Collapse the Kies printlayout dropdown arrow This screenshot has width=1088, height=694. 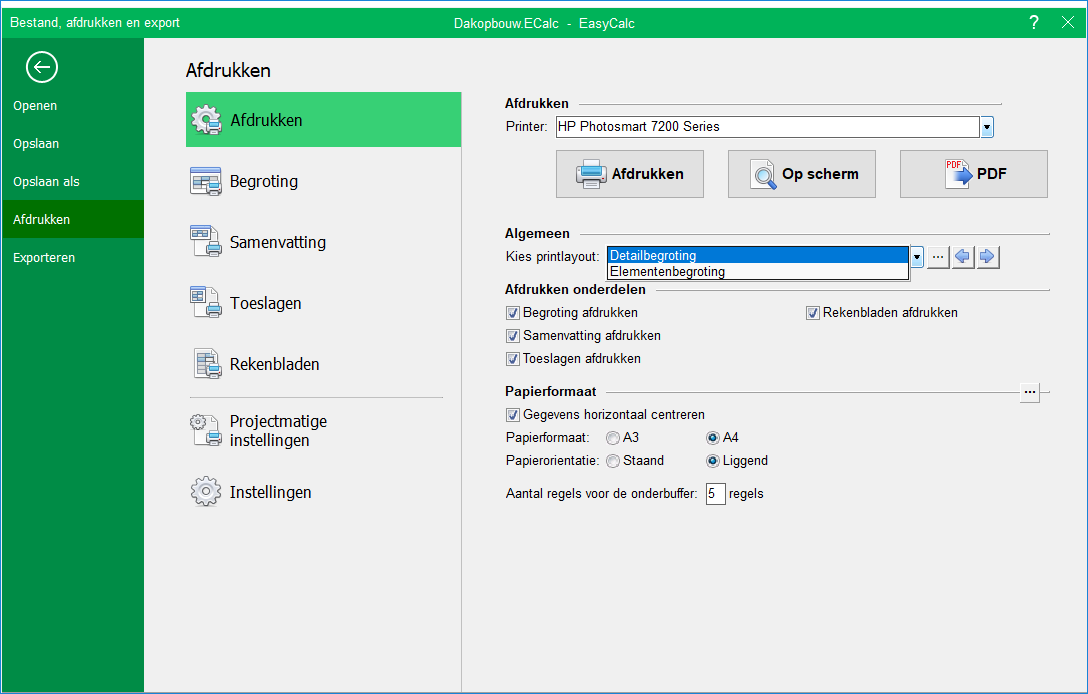pos(917,257)
